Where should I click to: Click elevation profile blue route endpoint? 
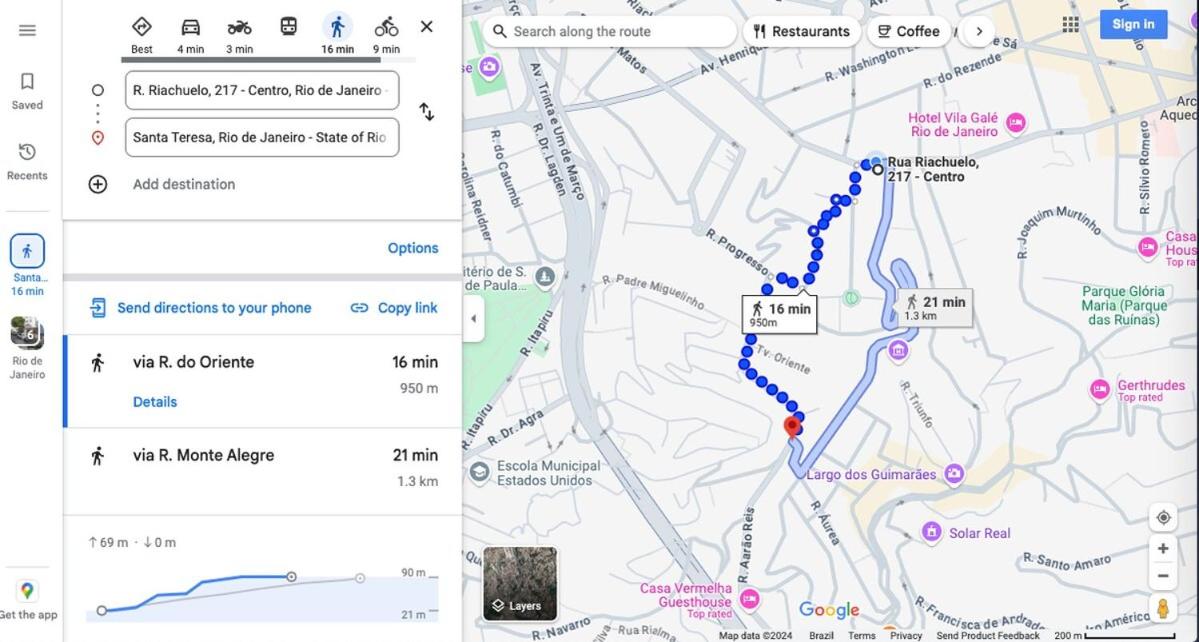click(291, 577)
